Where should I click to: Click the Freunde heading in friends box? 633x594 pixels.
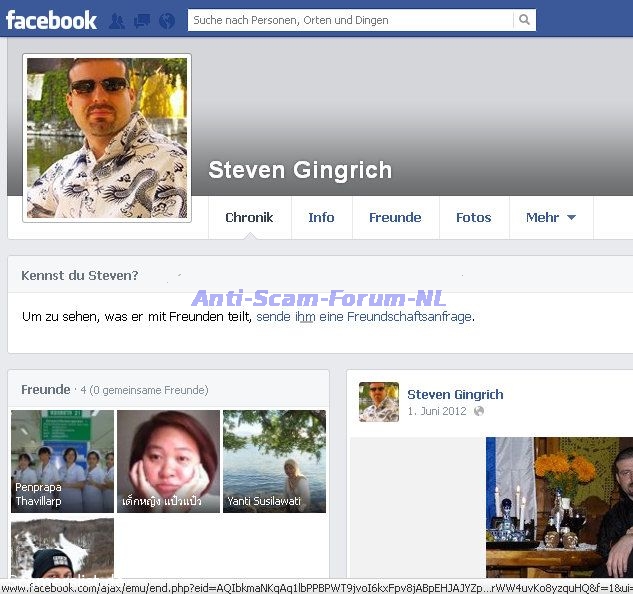click(45, 389)
